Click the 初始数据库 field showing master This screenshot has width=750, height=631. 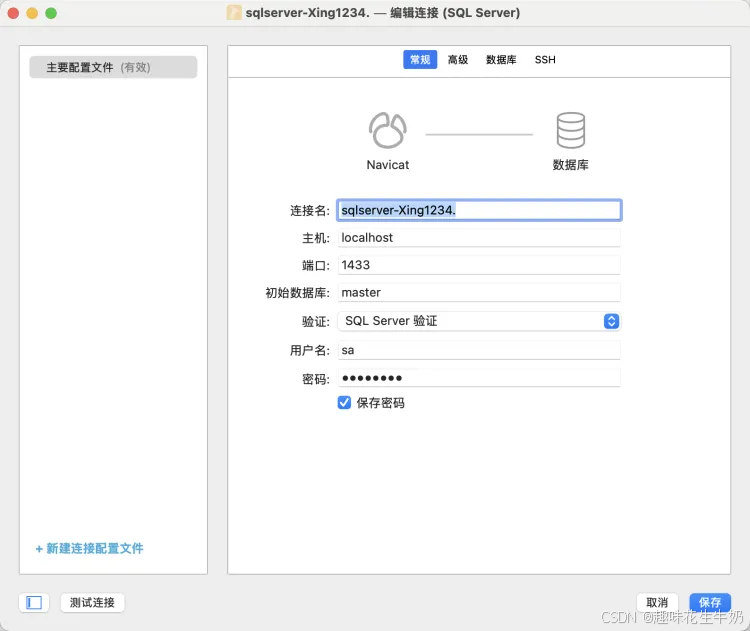coord(479,293)
